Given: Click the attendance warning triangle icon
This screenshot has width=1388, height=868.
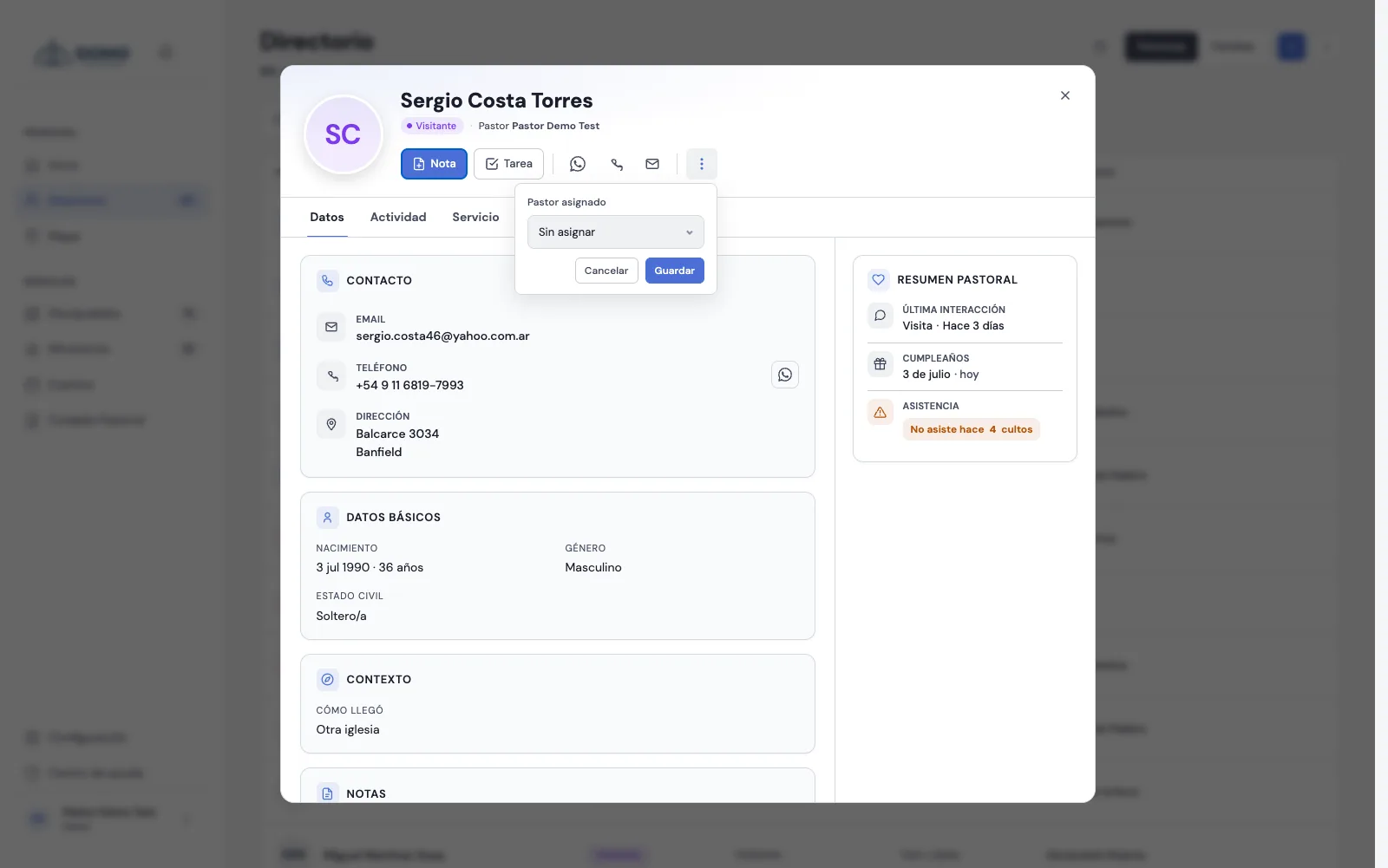Looking at the screenshot, I should [880, 412].
